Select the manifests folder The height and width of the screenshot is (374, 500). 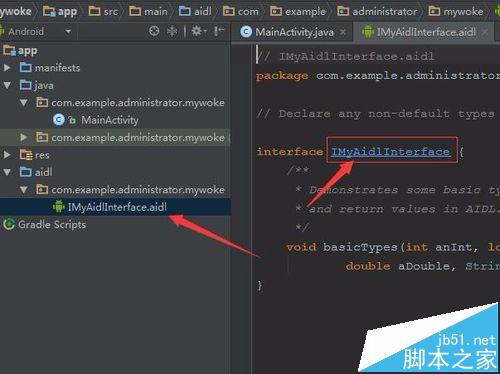[57, 68]
